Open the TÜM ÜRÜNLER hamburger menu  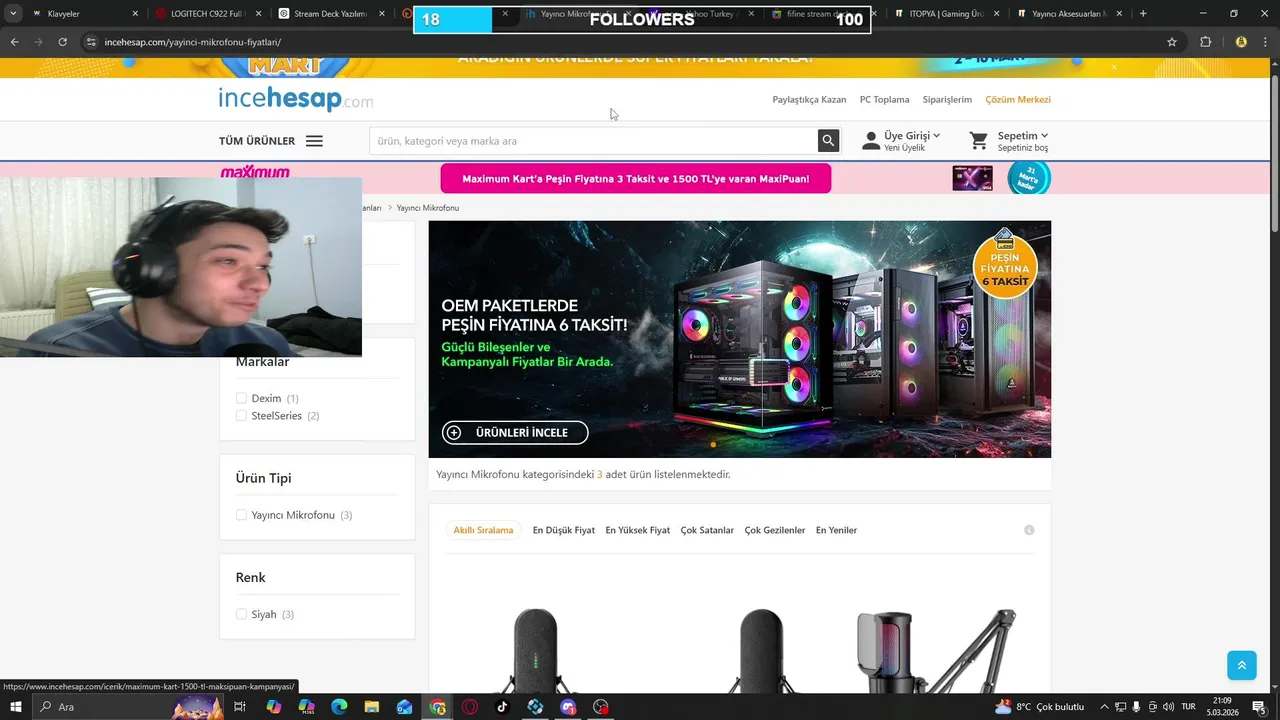coord(314,141)
